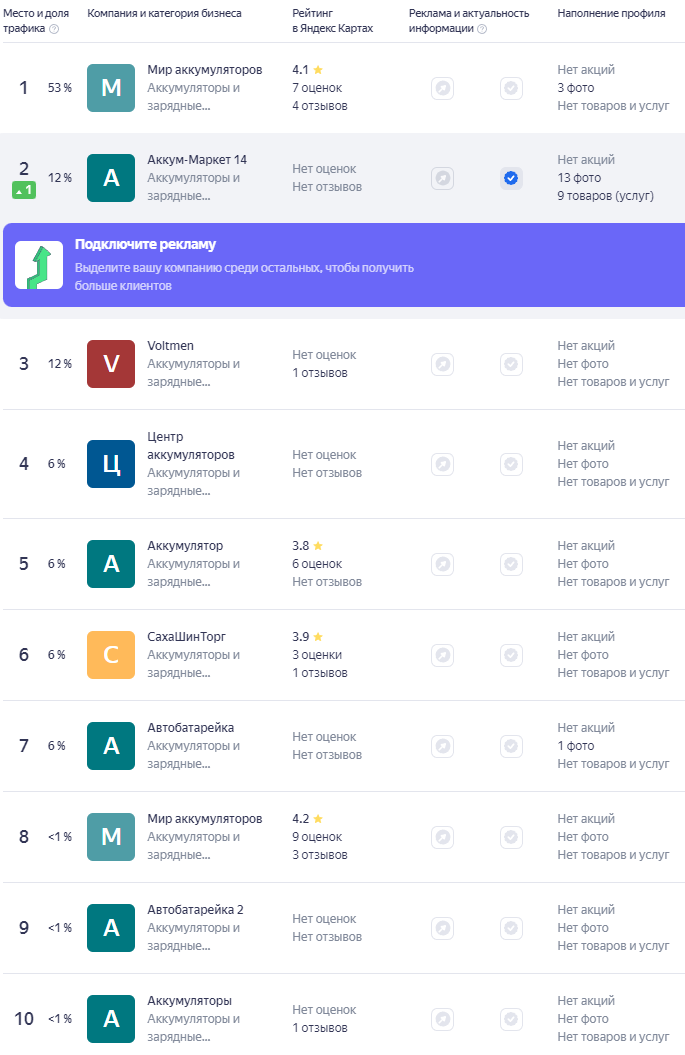This screenshot has width=685, height=1055.
Task: Click '3 фото' in first row
Action: [576, 88]
